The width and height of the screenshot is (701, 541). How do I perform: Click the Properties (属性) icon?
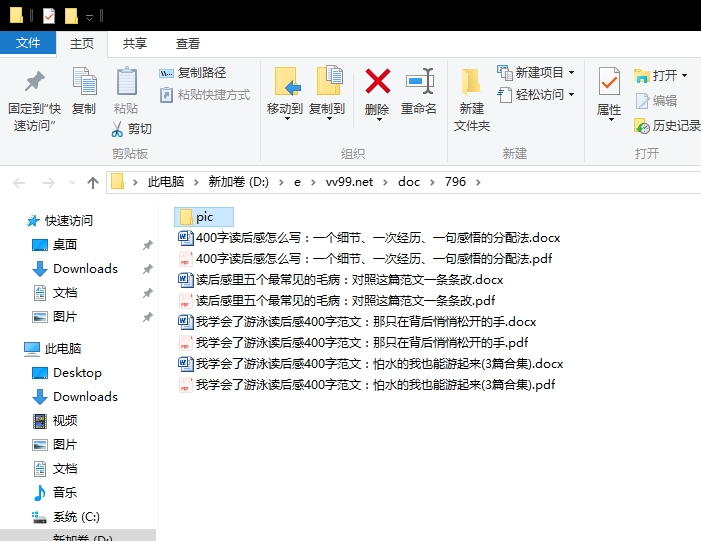(609, 82)
